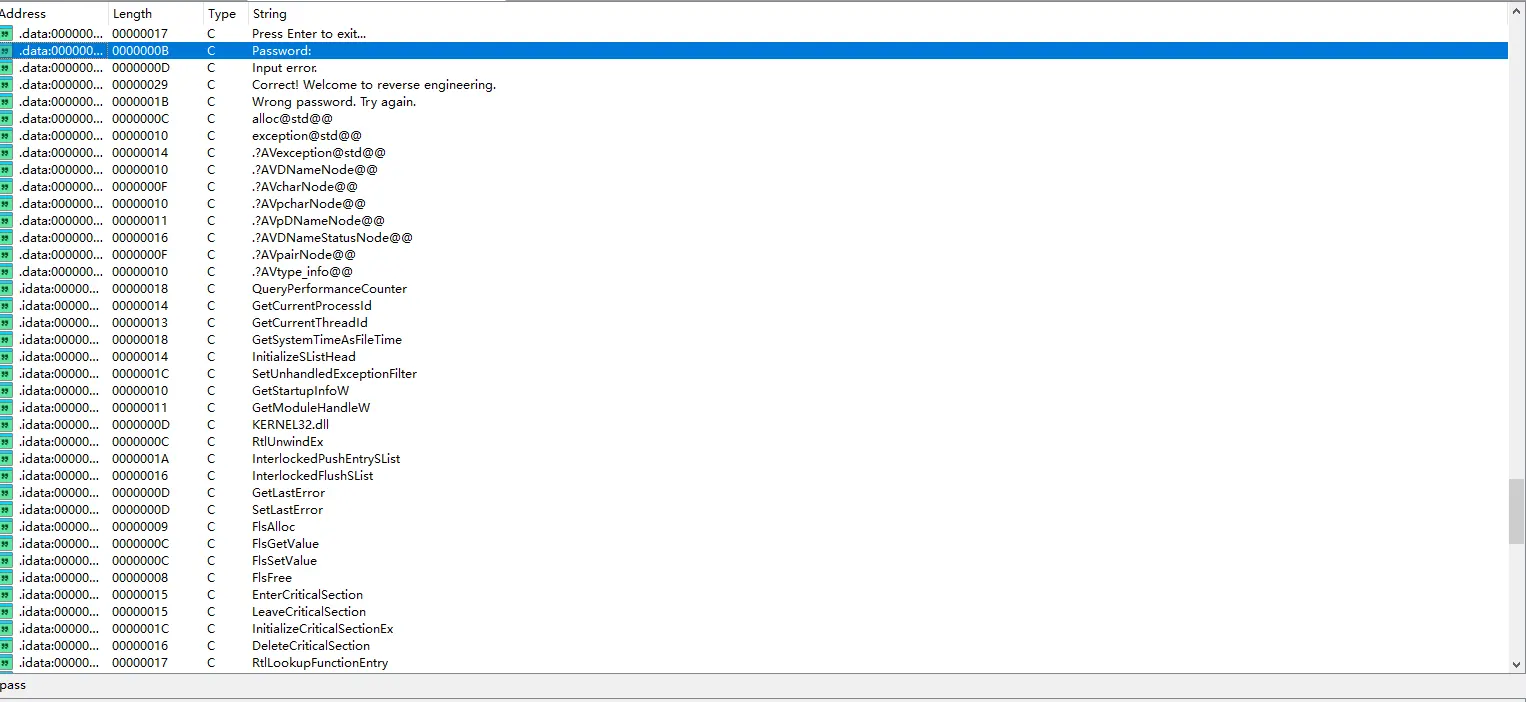Click the icon of 'QueryPerformanceCounter' row

coord(6,289)
